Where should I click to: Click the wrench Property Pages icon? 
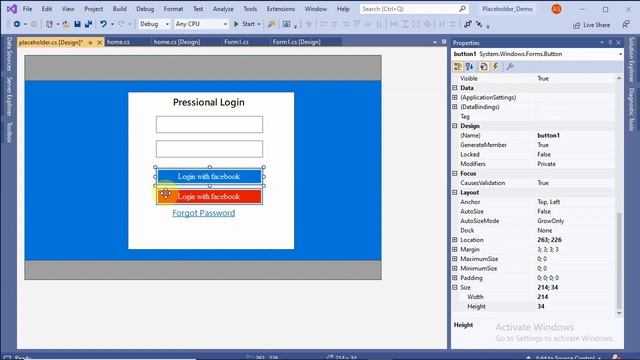point(510,67)
